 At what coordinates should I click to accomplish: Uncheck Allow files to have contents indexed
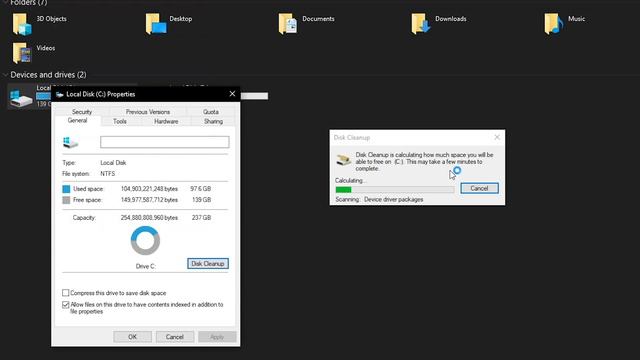(x=66, y=304)
